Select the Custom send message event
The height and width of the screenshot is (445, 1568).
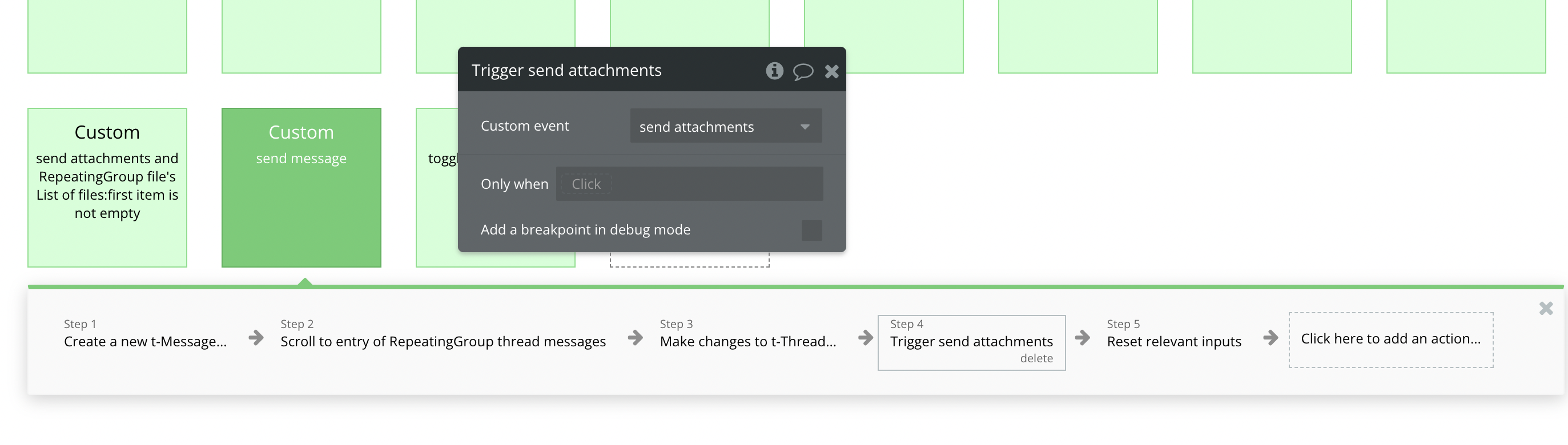[301, 187]
